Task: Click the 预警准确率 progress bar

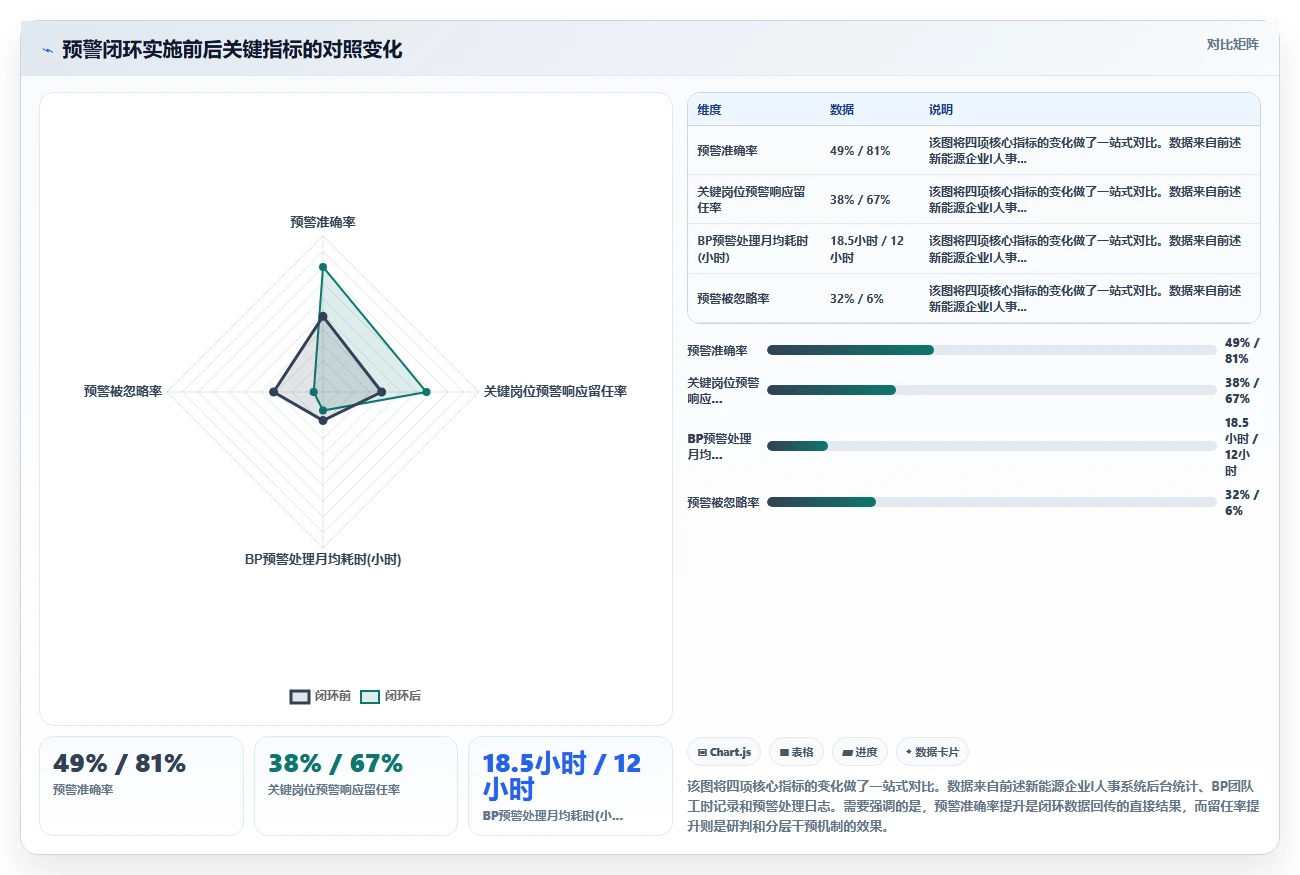Action: (x=991, y=350)
